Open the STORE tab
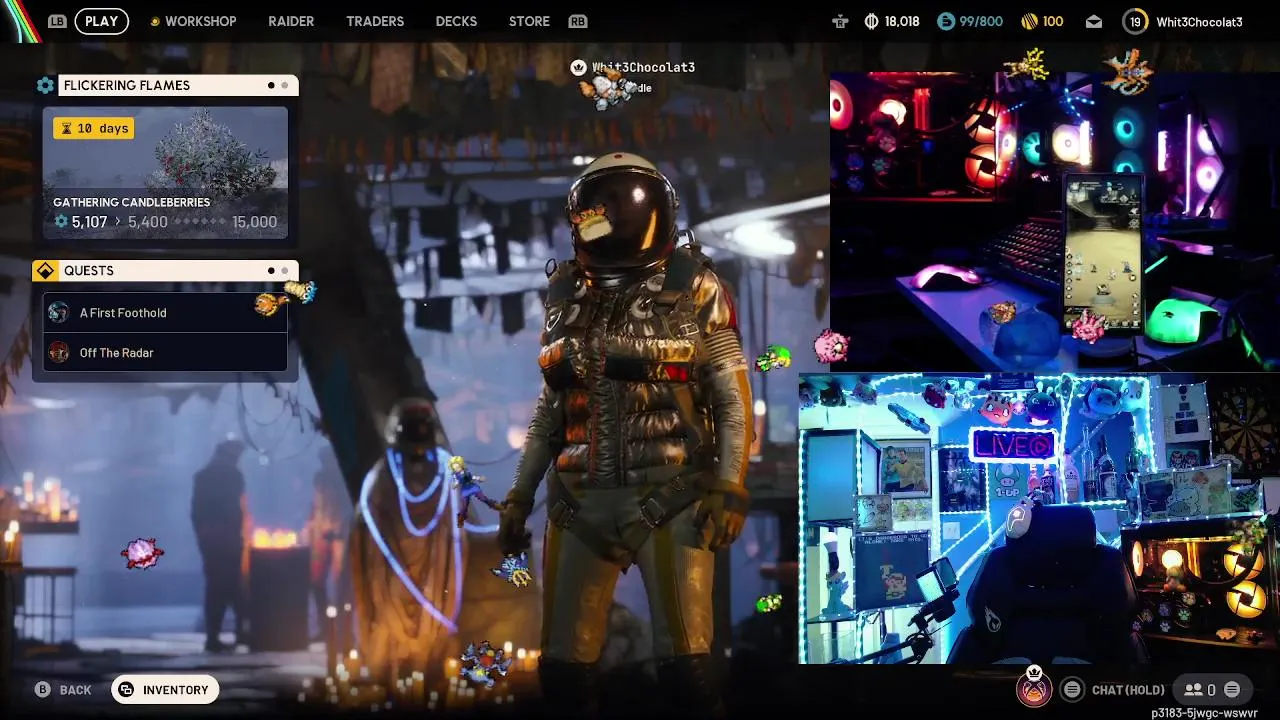1280x720 pixels. tap(529, 21)
